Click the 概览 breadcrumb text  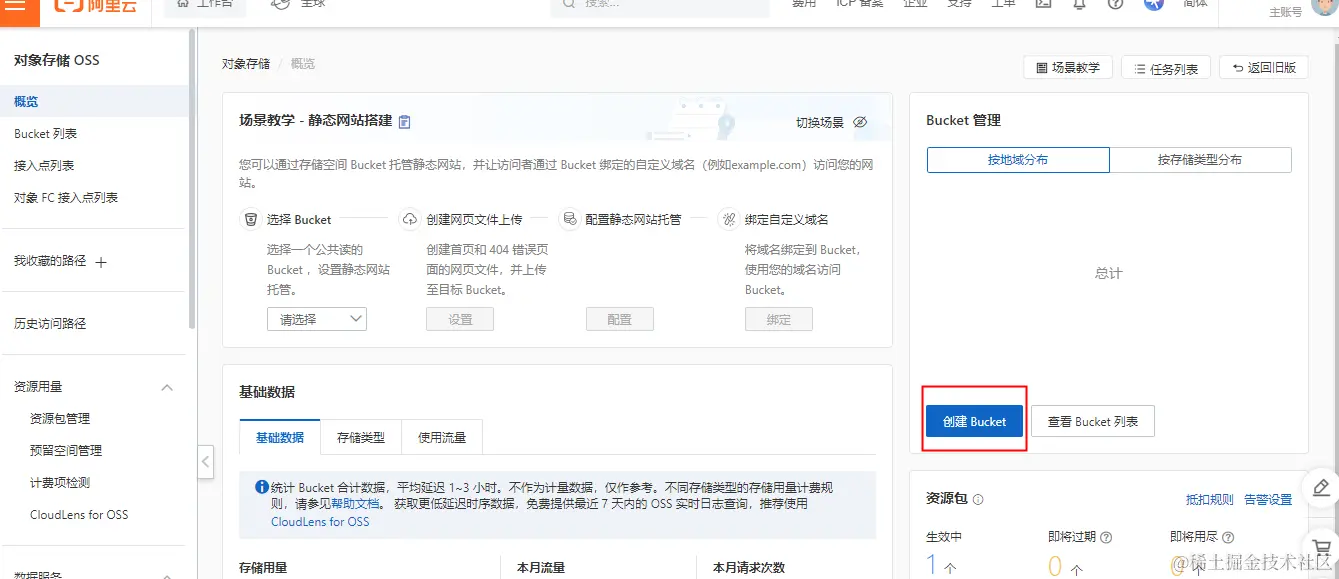(303, 64)
